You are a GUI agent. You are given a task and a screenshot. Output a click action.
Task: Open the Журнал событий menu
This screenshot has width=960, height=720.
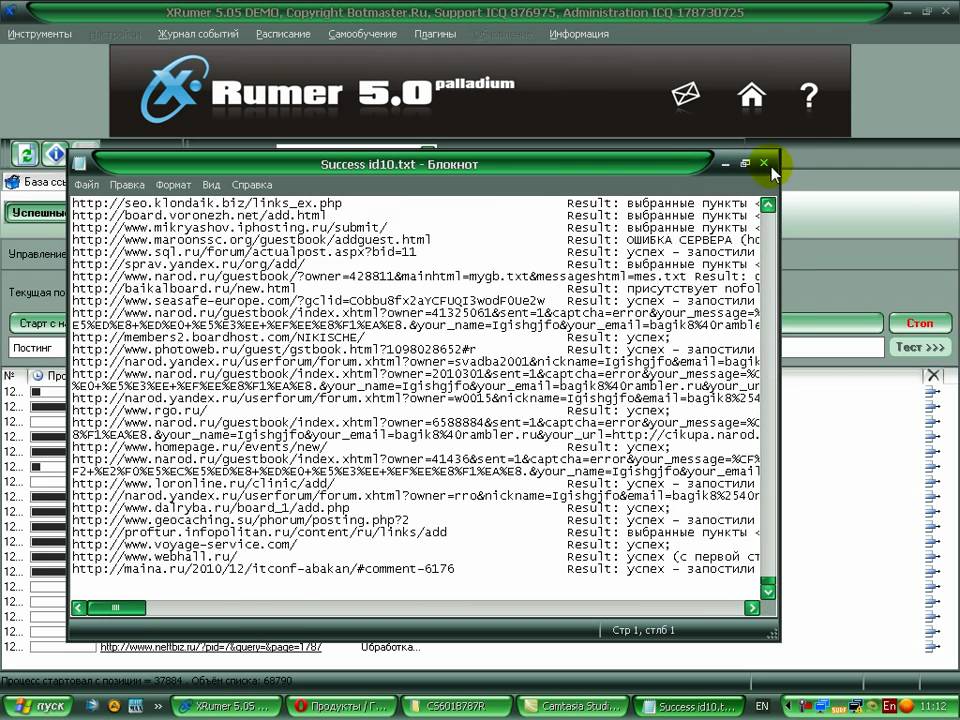(x=198, y=34)
